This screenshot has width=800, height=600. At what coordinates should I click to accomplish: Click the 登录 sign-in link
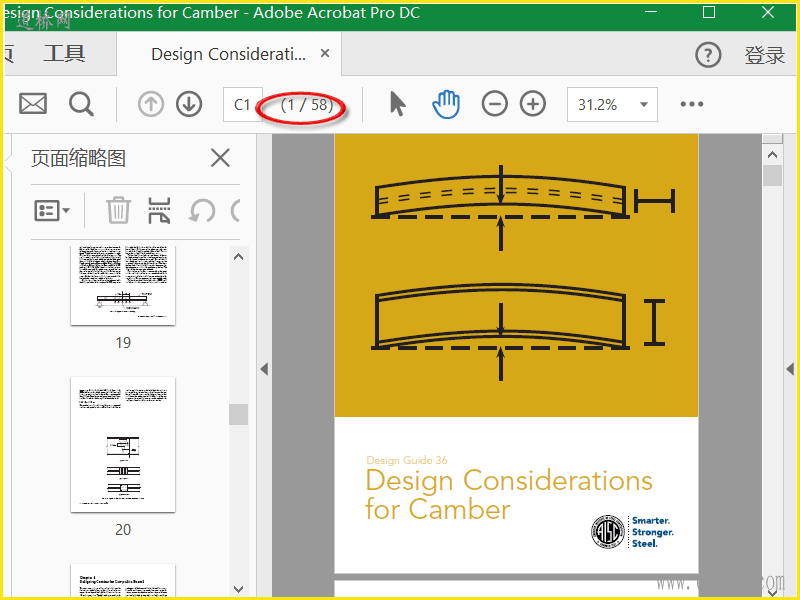point(764,55)
